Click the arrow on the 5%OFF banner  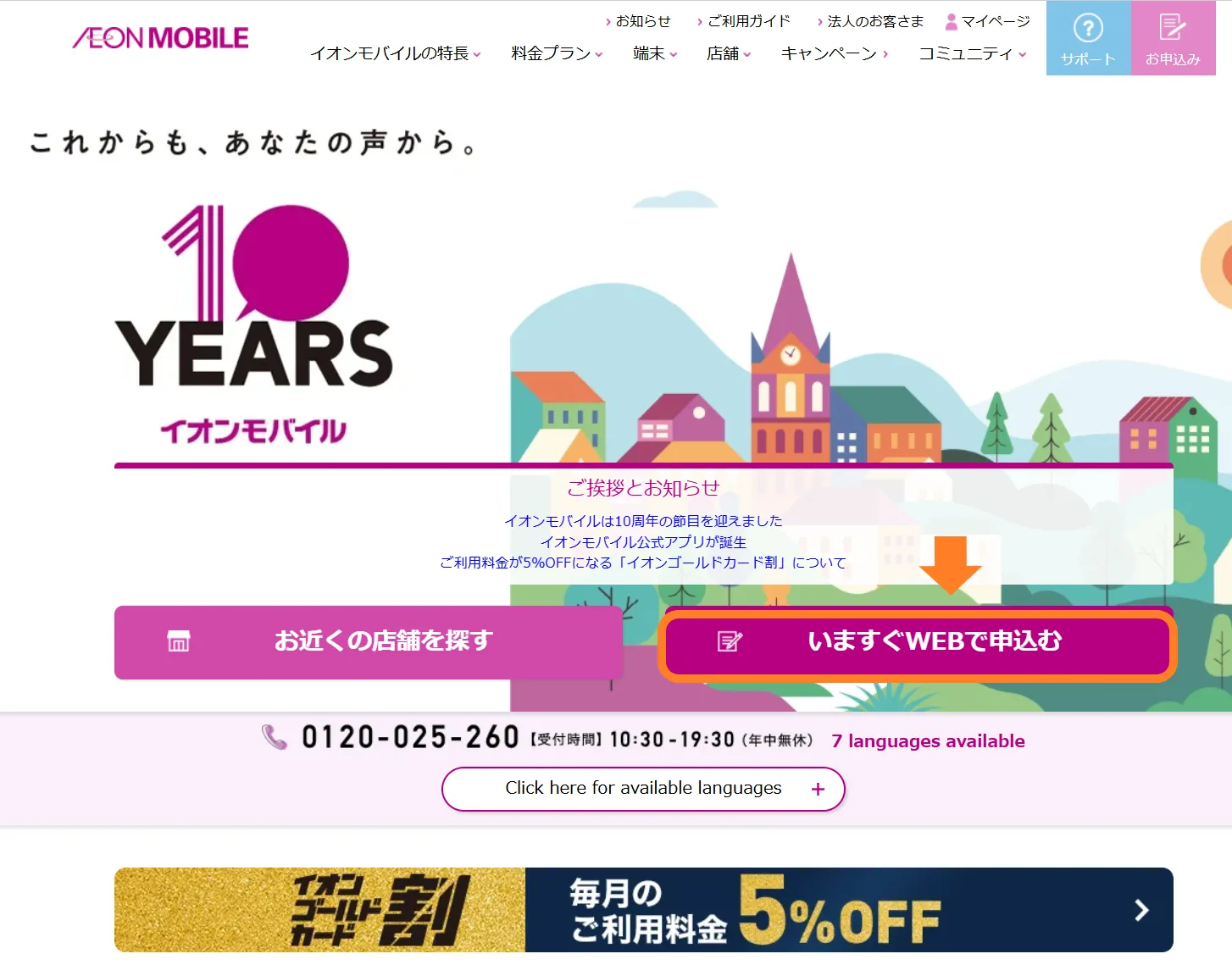click(x=1141, y=910)
